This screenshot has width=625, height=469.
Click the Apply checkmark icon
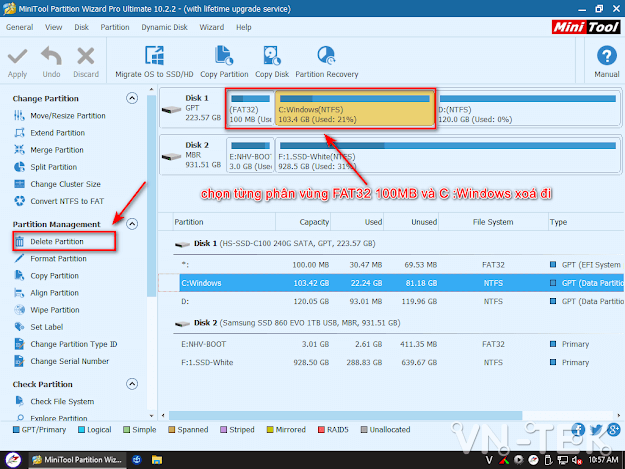(x=18, y=57)
